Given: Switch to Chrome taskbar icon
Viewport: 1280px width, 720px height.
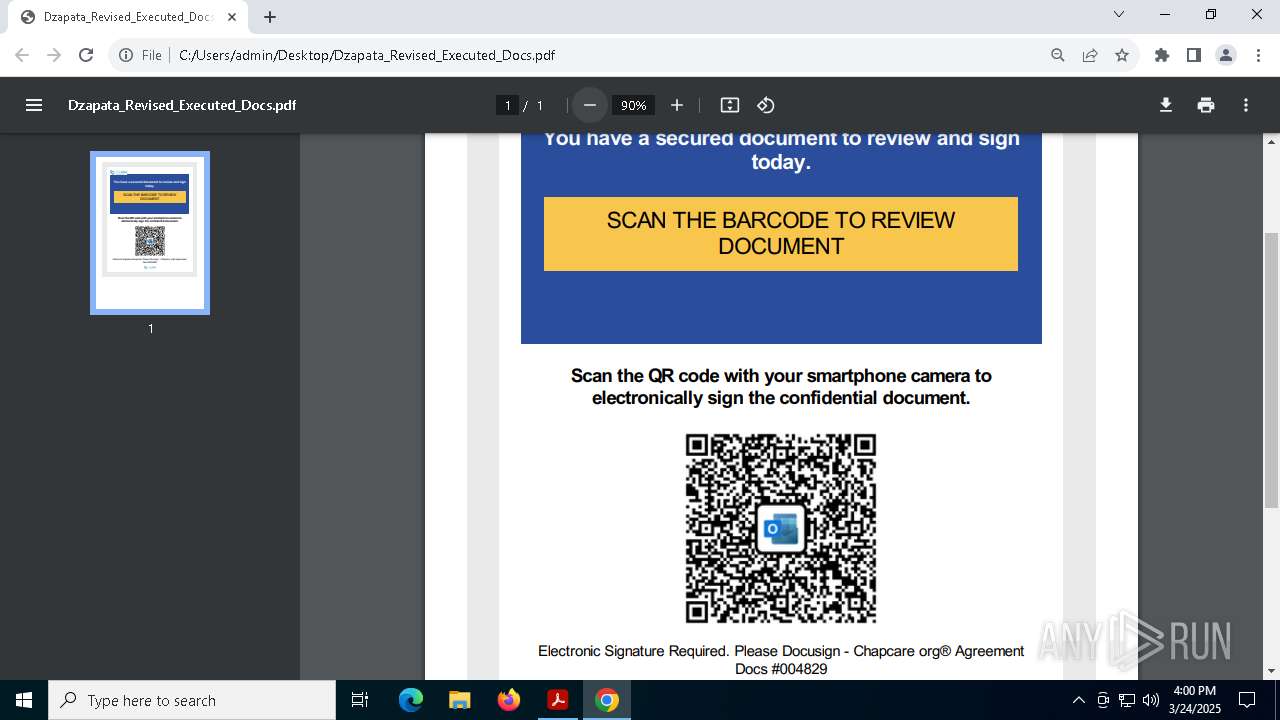Looking at the screenshot, I should (606, 700).
